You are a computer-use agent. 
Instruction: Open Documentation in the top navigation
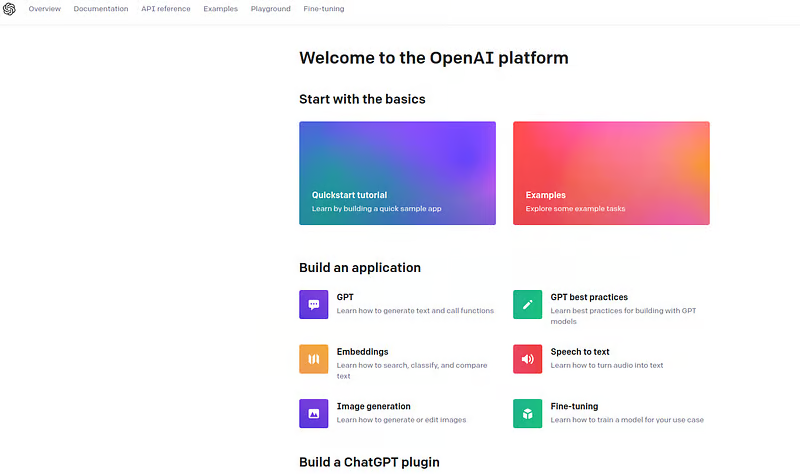(101, 9)
